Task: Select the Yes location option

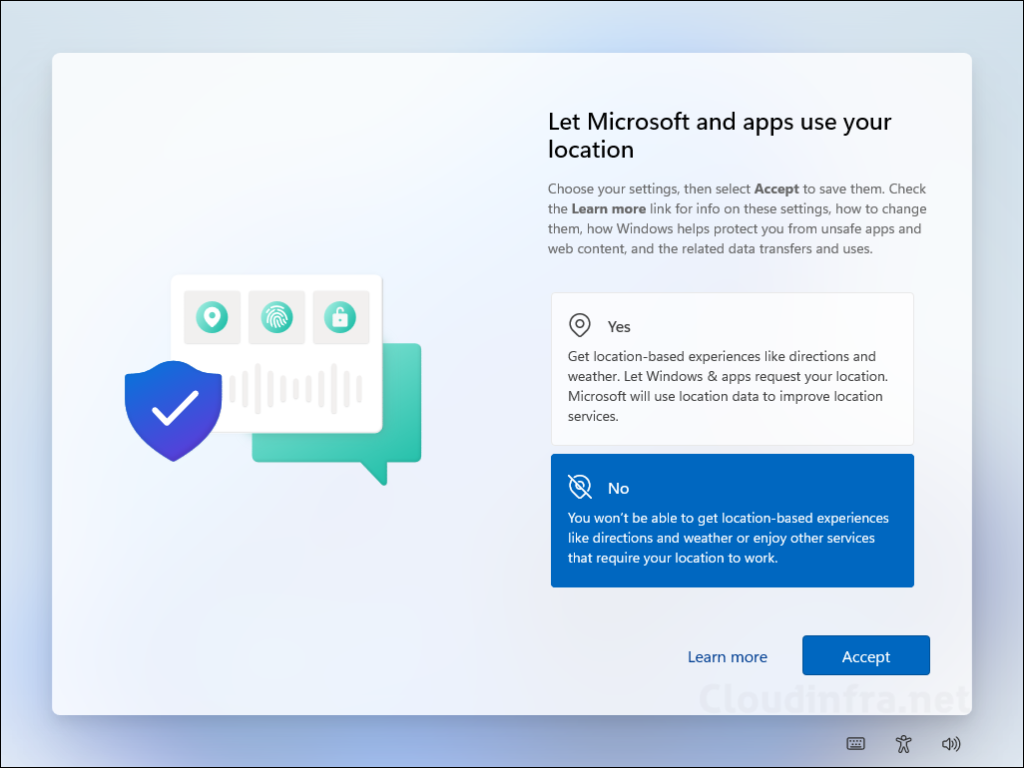Action: coord(732,368)
